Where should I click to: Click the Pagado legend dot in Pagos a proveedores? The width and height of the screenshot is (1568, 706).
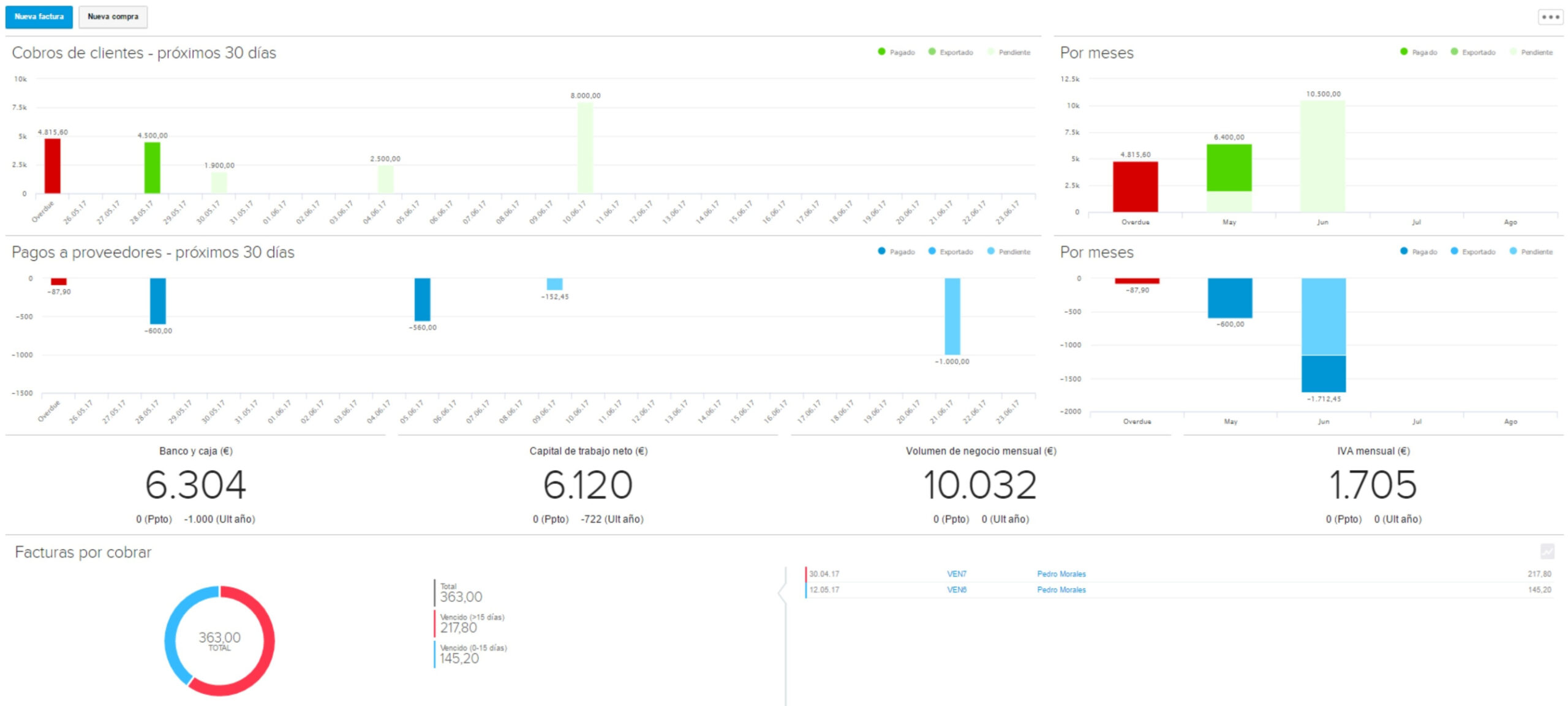coord(881,251)
